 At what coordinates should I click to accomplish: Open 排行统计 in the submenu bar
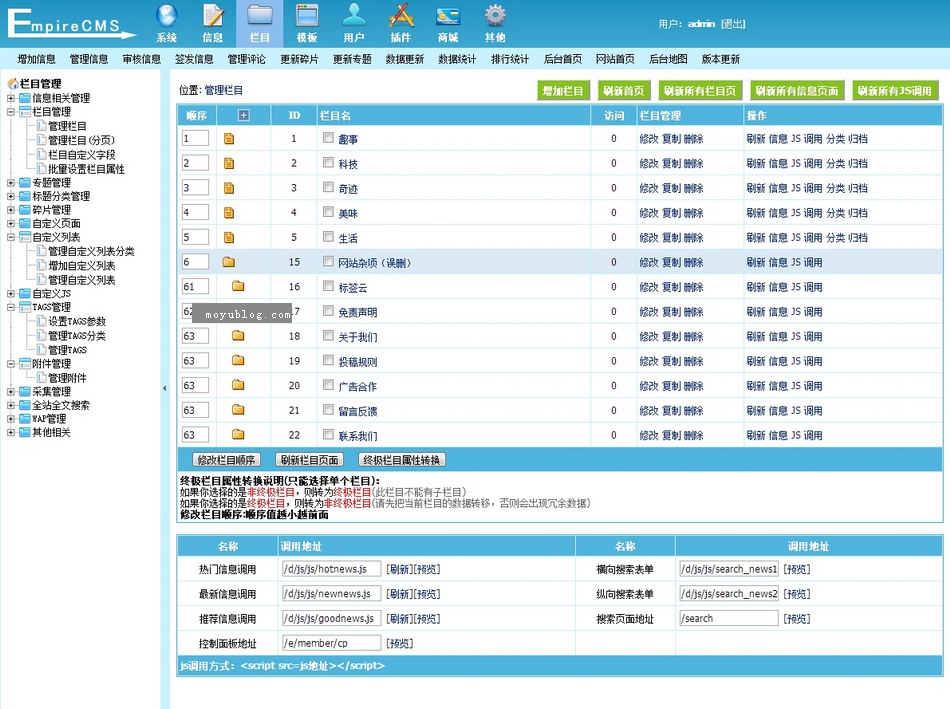tap(510, 59)
